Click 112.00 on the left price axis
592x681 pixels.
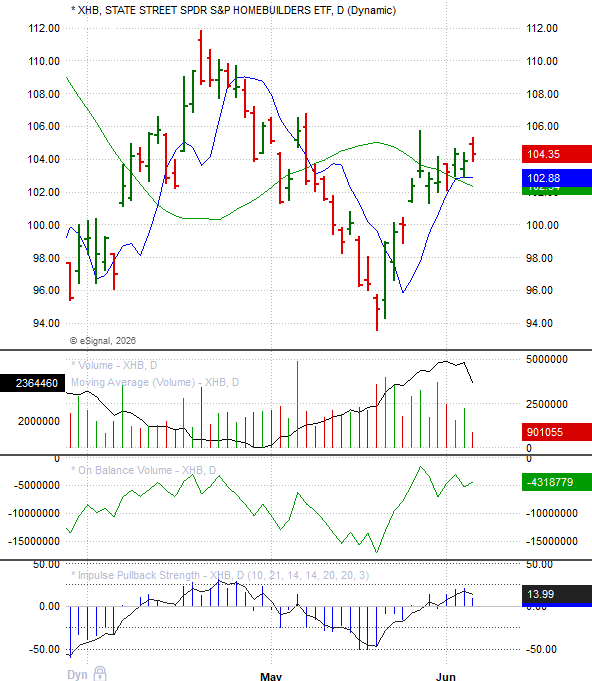(44, 29)
